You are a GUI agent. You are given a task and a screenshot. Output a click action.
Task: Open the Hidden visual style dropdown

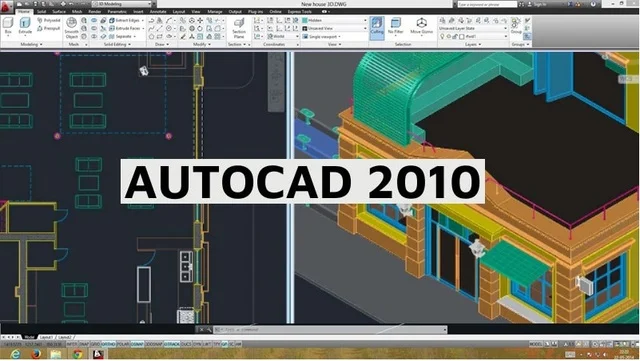tap(334, 20)
